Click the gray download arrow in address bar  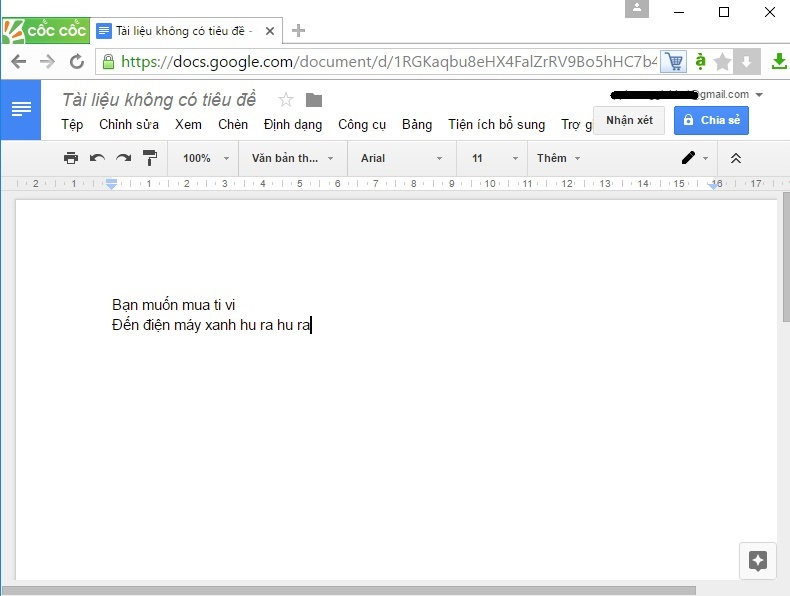[x=746, y=62]
